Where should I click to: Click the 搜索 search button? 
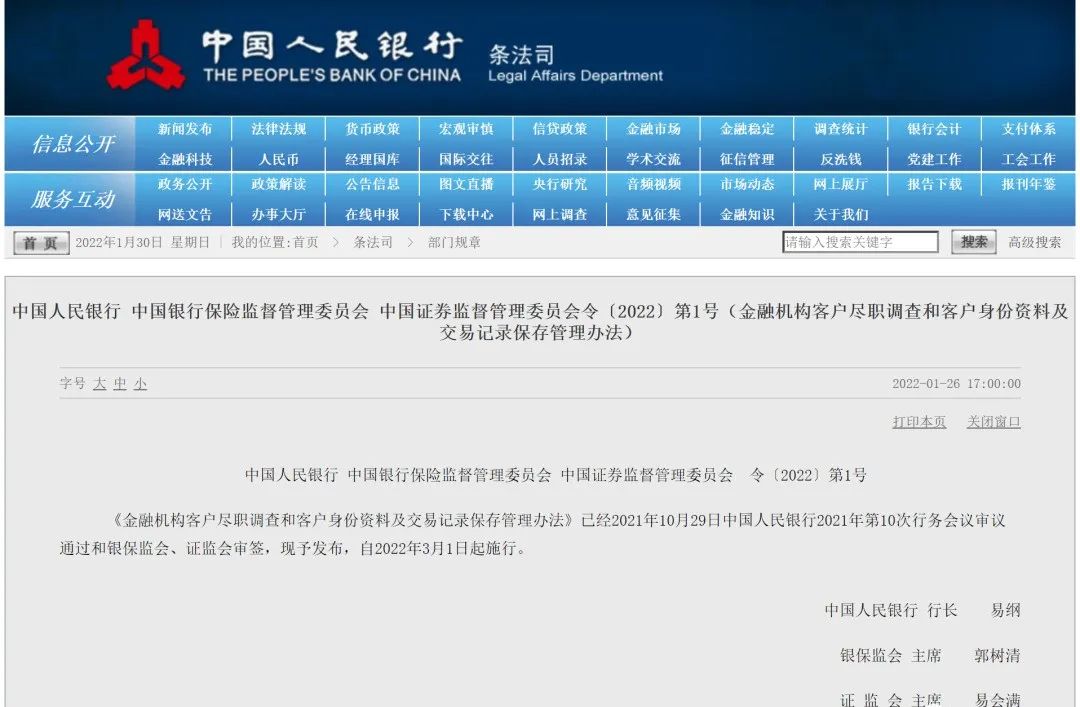pos(974,242)
